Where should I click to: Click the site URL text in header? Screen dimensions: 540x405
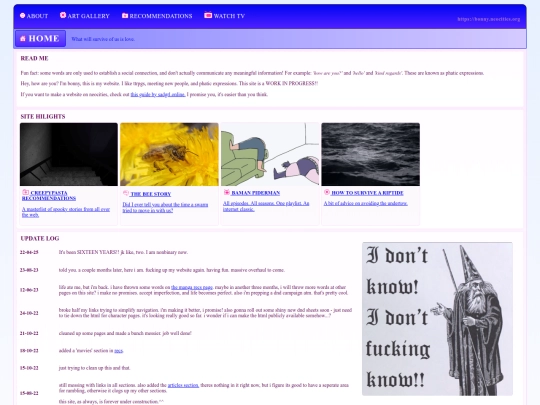click(x=489, y=19)
